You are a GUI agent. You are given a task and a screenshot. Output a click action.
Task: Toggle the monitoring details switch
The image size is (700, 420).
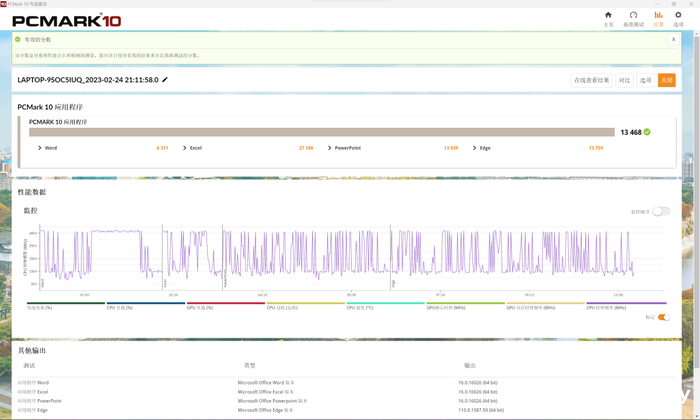(661, 212)
